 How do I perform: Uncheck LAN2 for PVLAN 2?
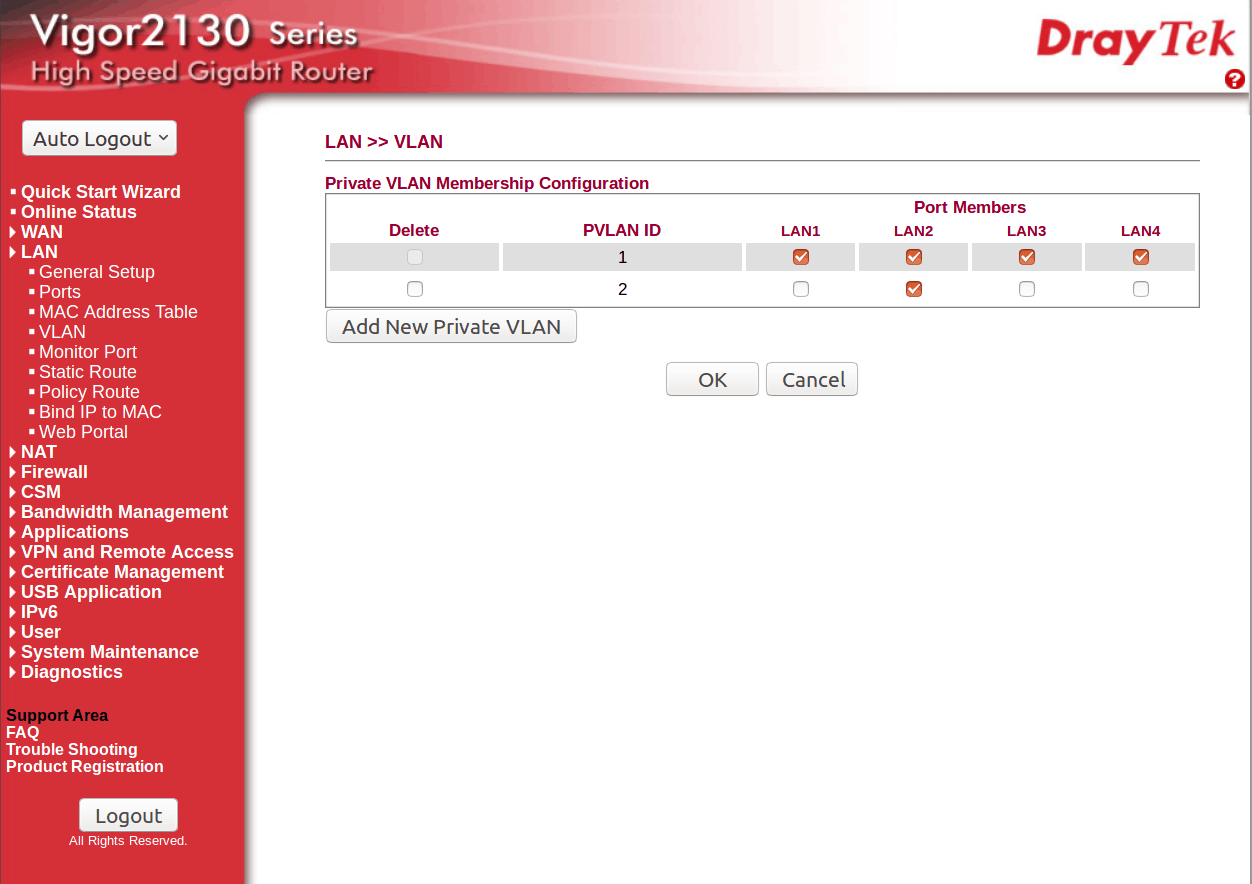point(914,289)
